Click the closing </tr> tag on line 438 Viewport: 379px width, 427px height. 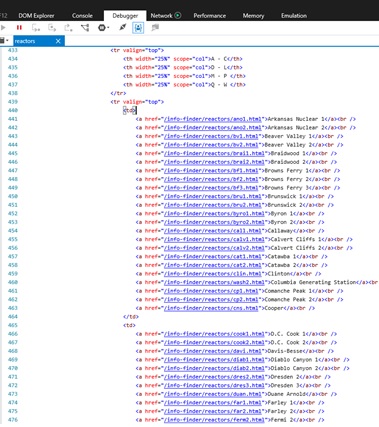click(x=118, y=93)
